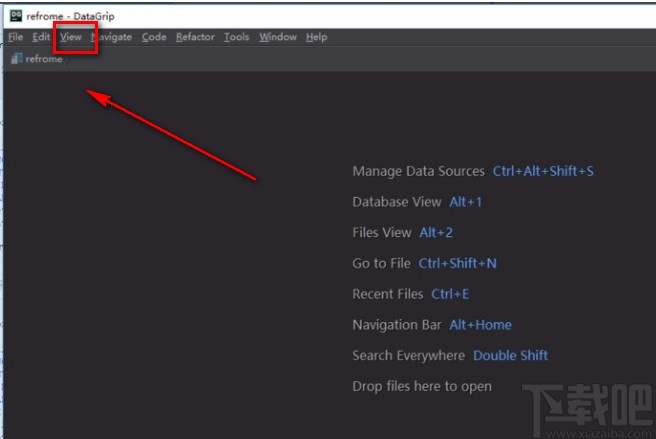Click the Alt+2 shortcut label
The height and width of the screenshot is (439, 656).
(x=436, y=233)
